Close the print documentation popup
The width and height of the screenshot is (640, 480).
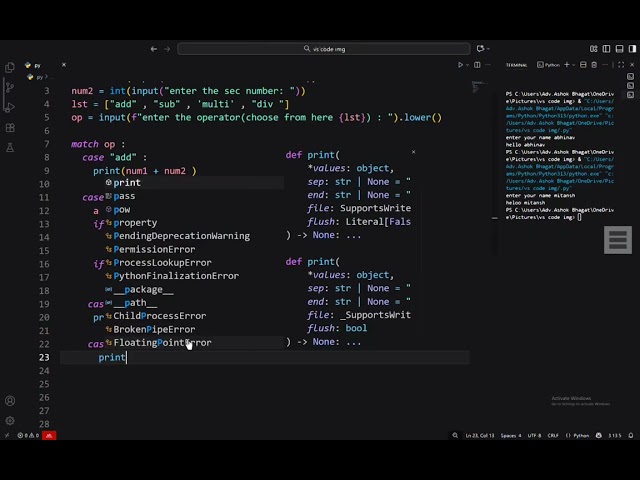pos(413,152)
